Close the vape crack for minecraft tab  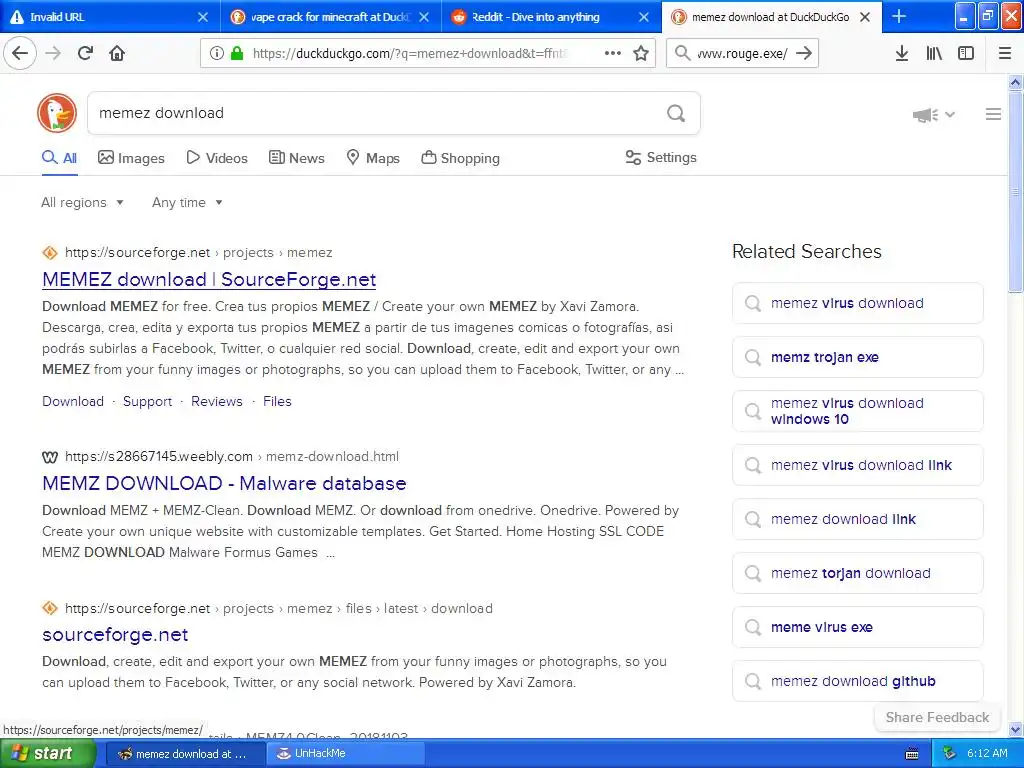click(x=424, y=17)
